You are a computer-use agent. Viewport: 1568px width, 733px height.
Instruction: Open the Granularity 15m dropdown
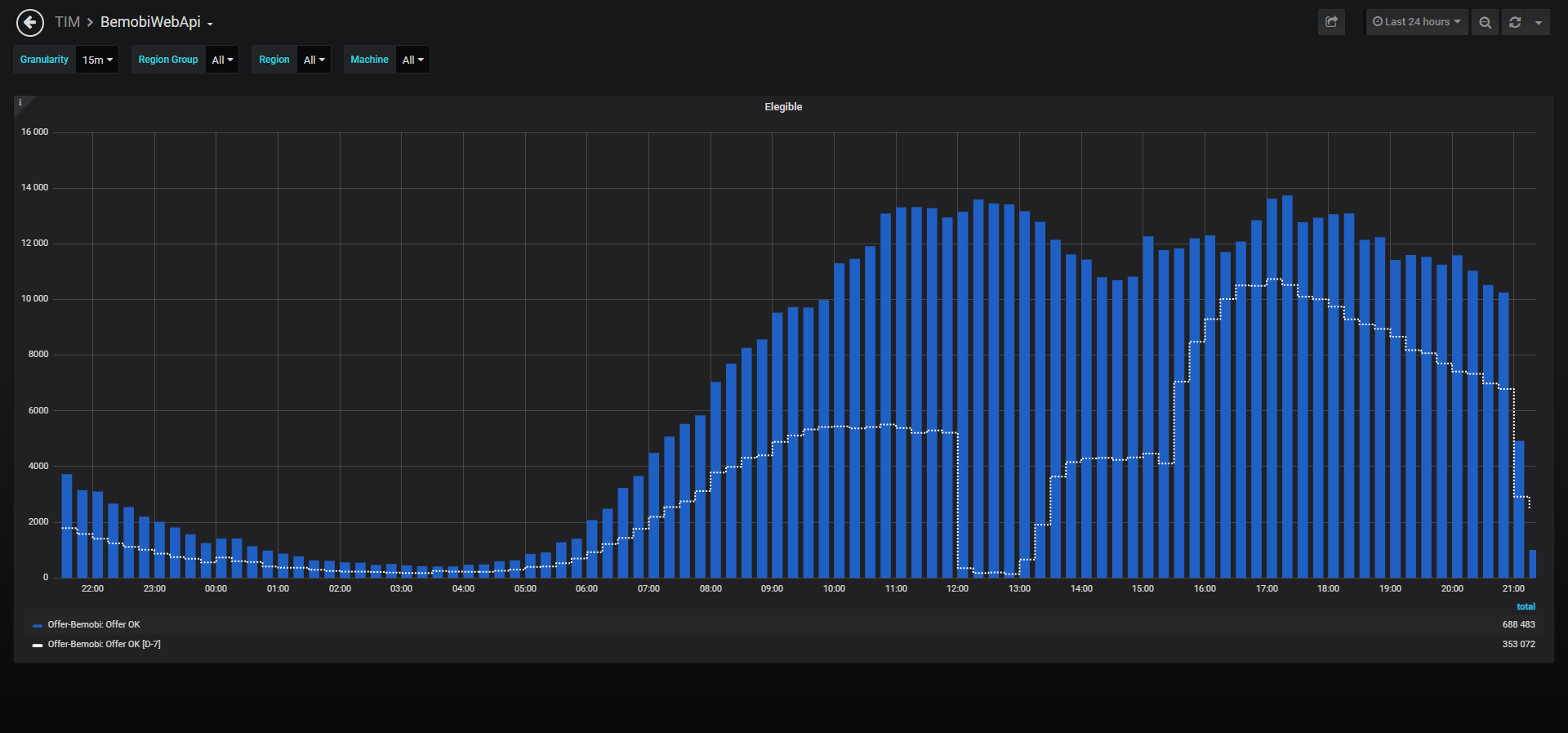(x=97, y=60)
